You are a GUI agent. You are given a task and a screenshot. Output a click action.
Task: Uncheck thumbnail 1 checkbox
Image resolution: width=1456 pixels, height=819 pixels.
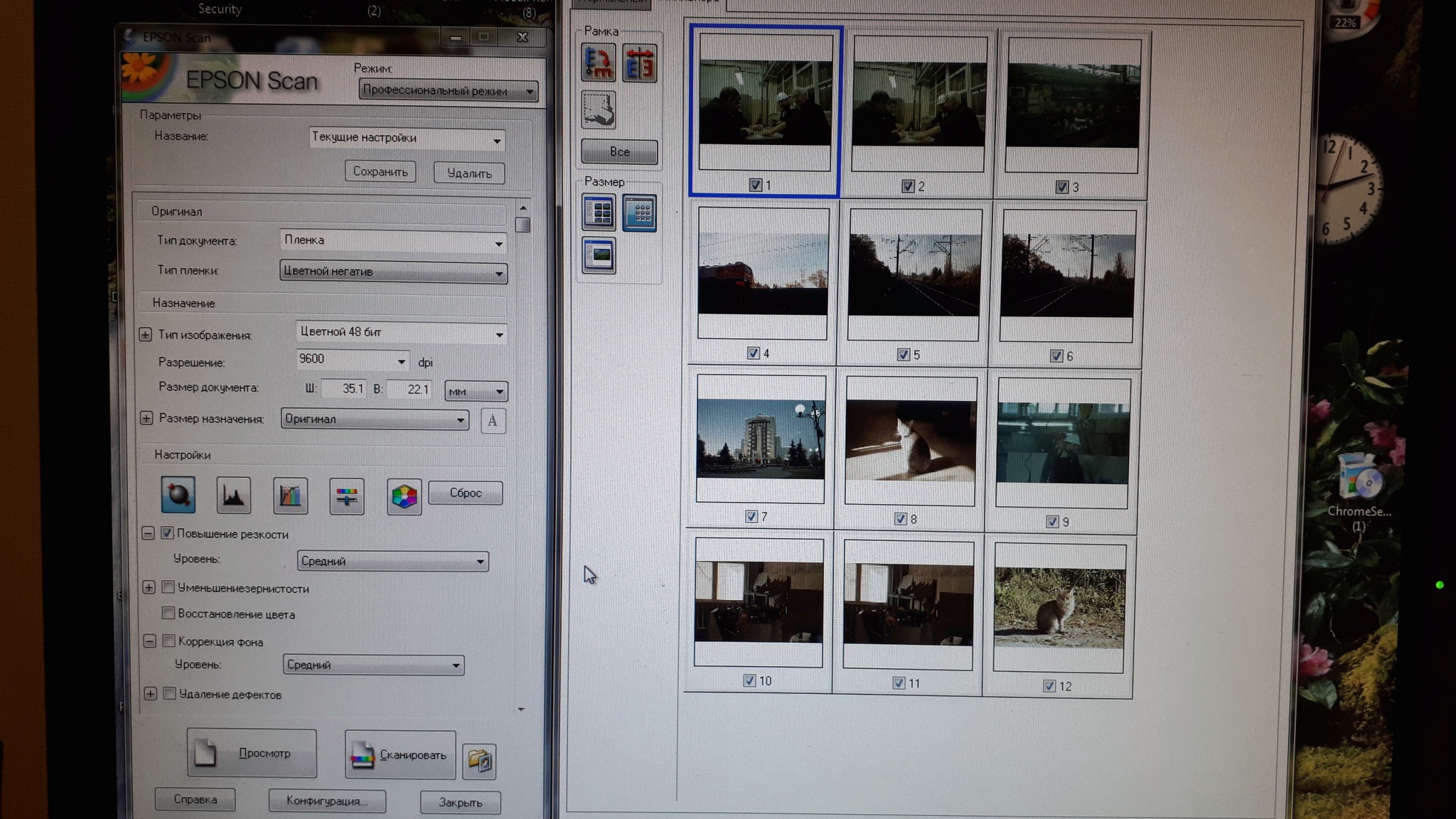pyautogui.click(x=755, y=185)
